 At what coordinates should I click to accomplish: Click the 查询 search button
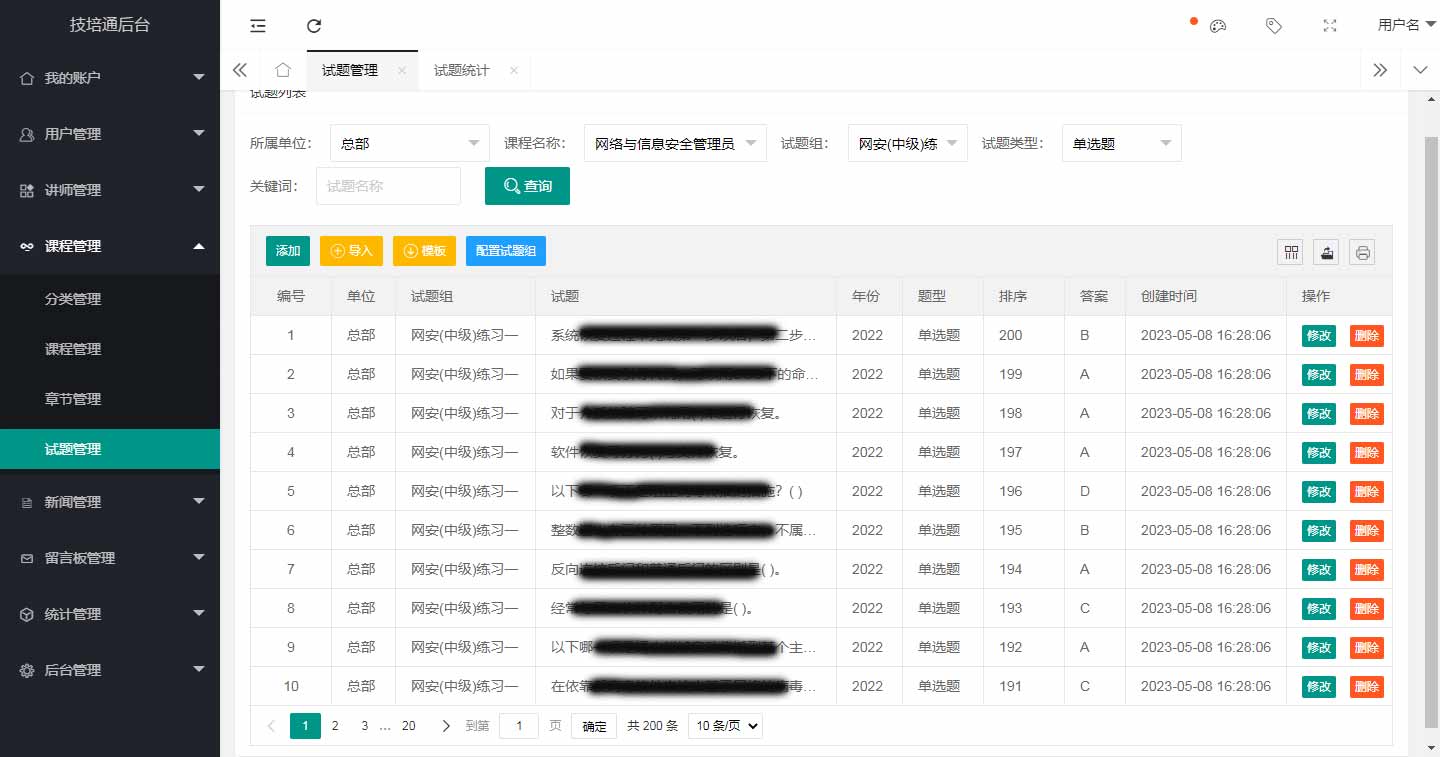(x=527, y=186)
